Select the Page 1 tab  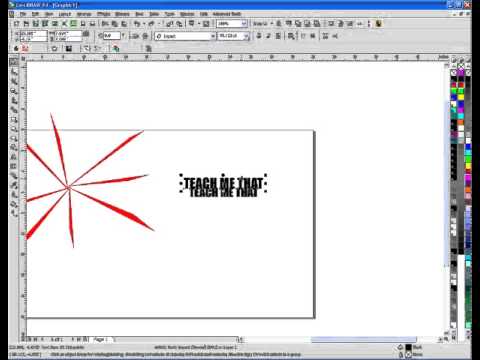click(x=101, y=339)
